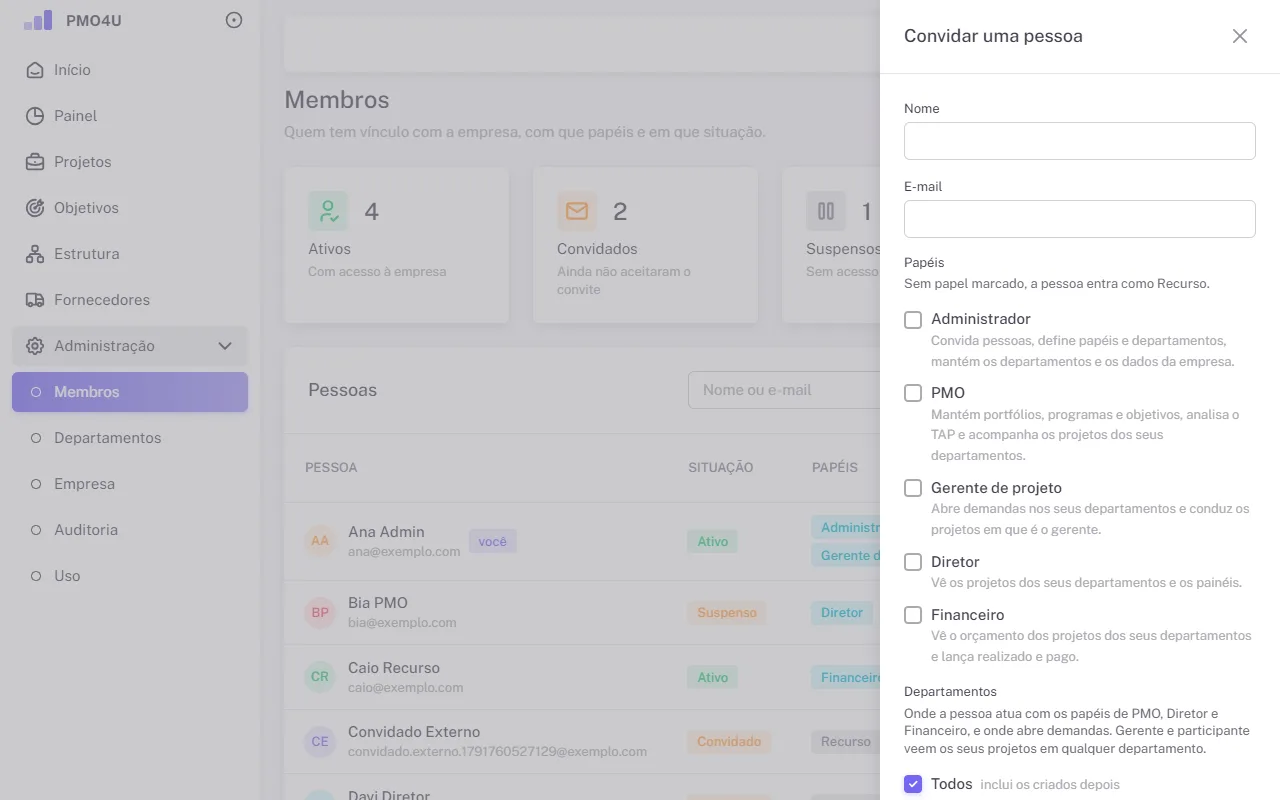Click the Projetos briefcase icon

tap(35, 162)
